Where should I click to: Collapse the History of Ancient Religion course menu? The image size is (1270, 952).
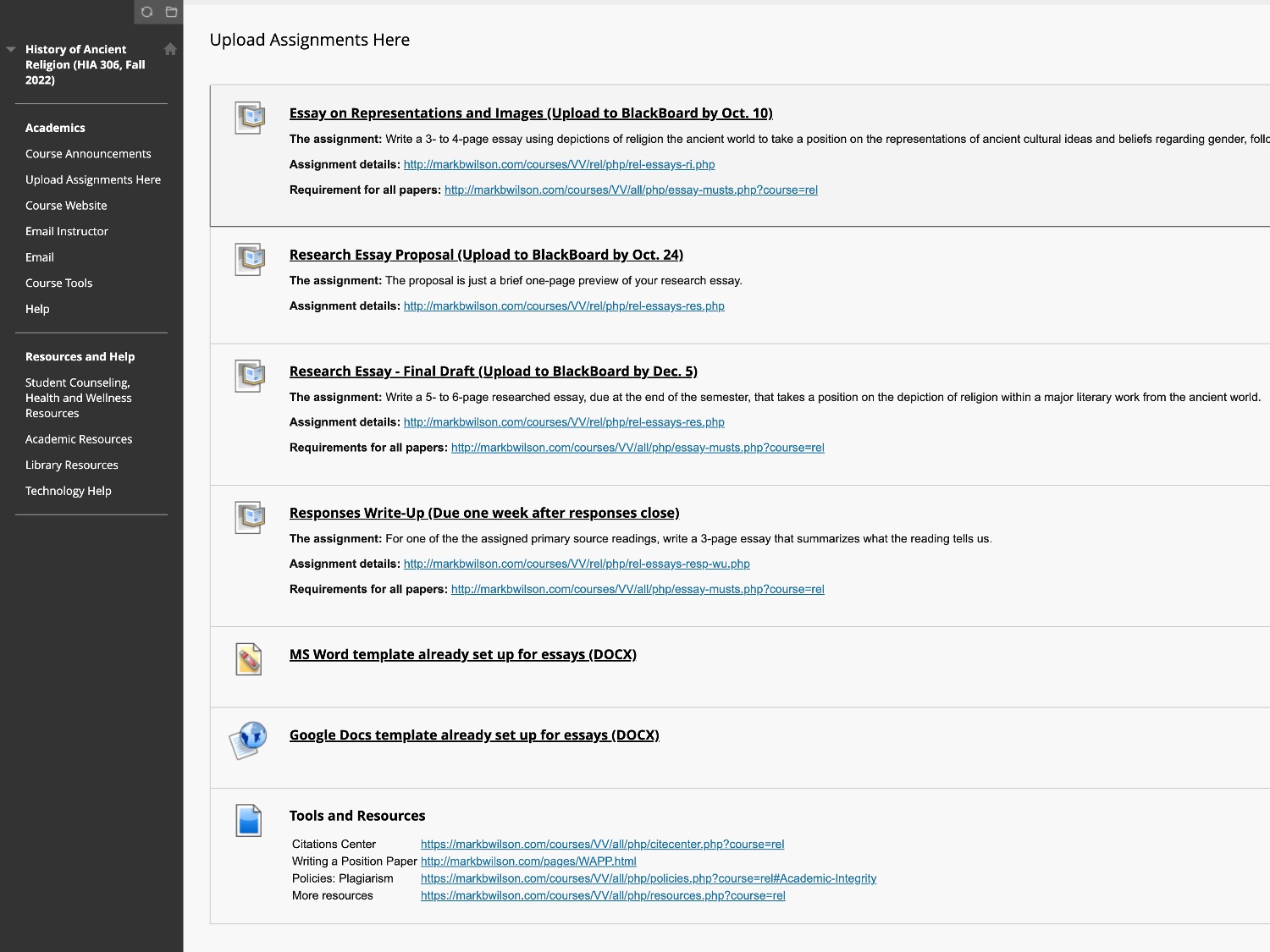click(x=11, y=50)
